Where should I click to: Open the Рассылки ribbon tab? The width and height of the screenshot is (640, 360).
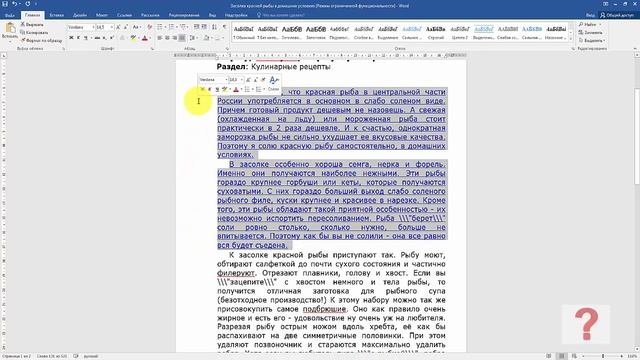pos(150,15)
